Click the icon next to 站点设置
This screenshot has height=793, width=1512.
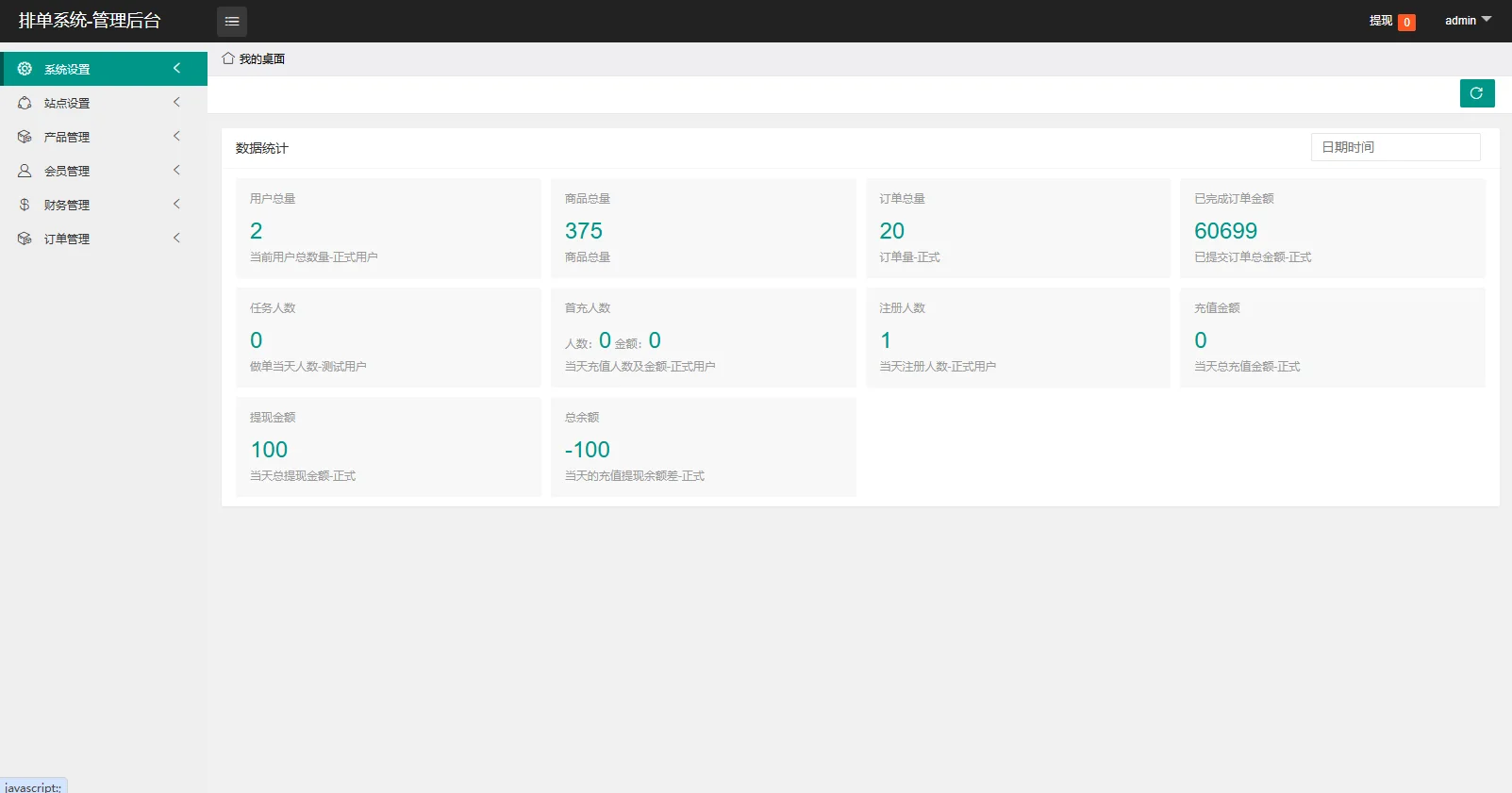[x=25, y=103]
